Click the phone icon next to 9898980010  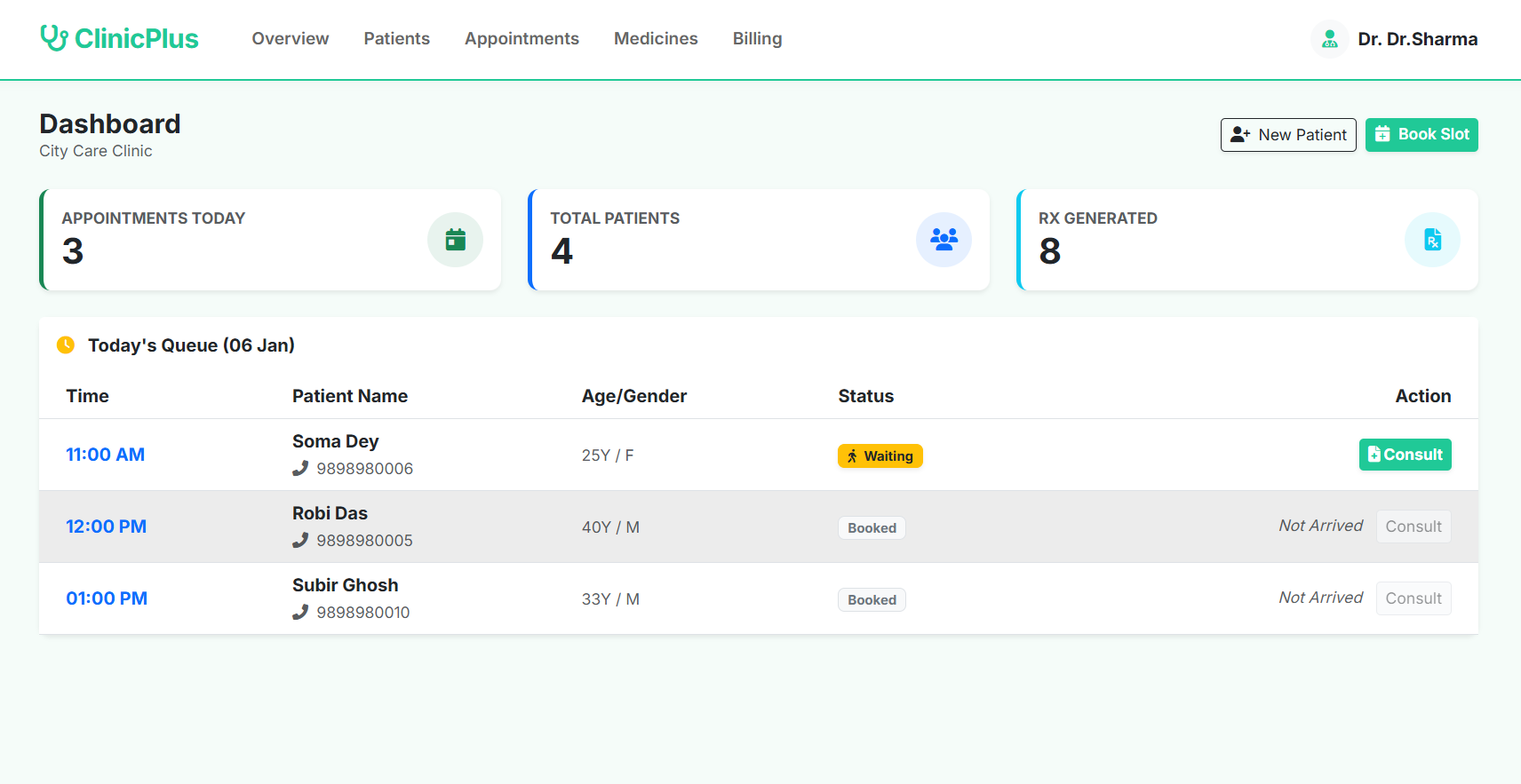click(300, 612)
